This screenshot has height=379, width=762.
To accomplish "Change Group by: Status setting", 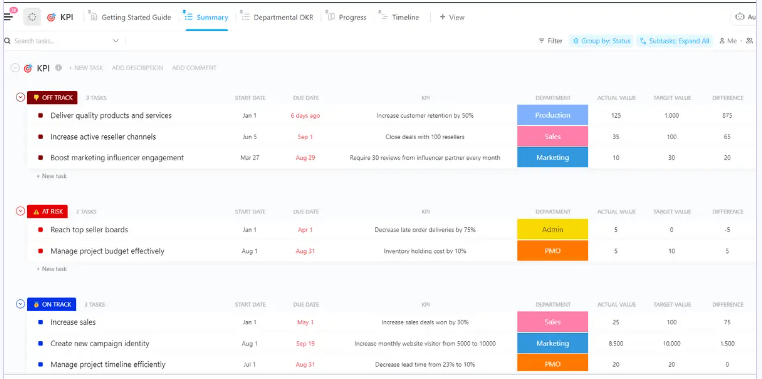I will point(601,41).
